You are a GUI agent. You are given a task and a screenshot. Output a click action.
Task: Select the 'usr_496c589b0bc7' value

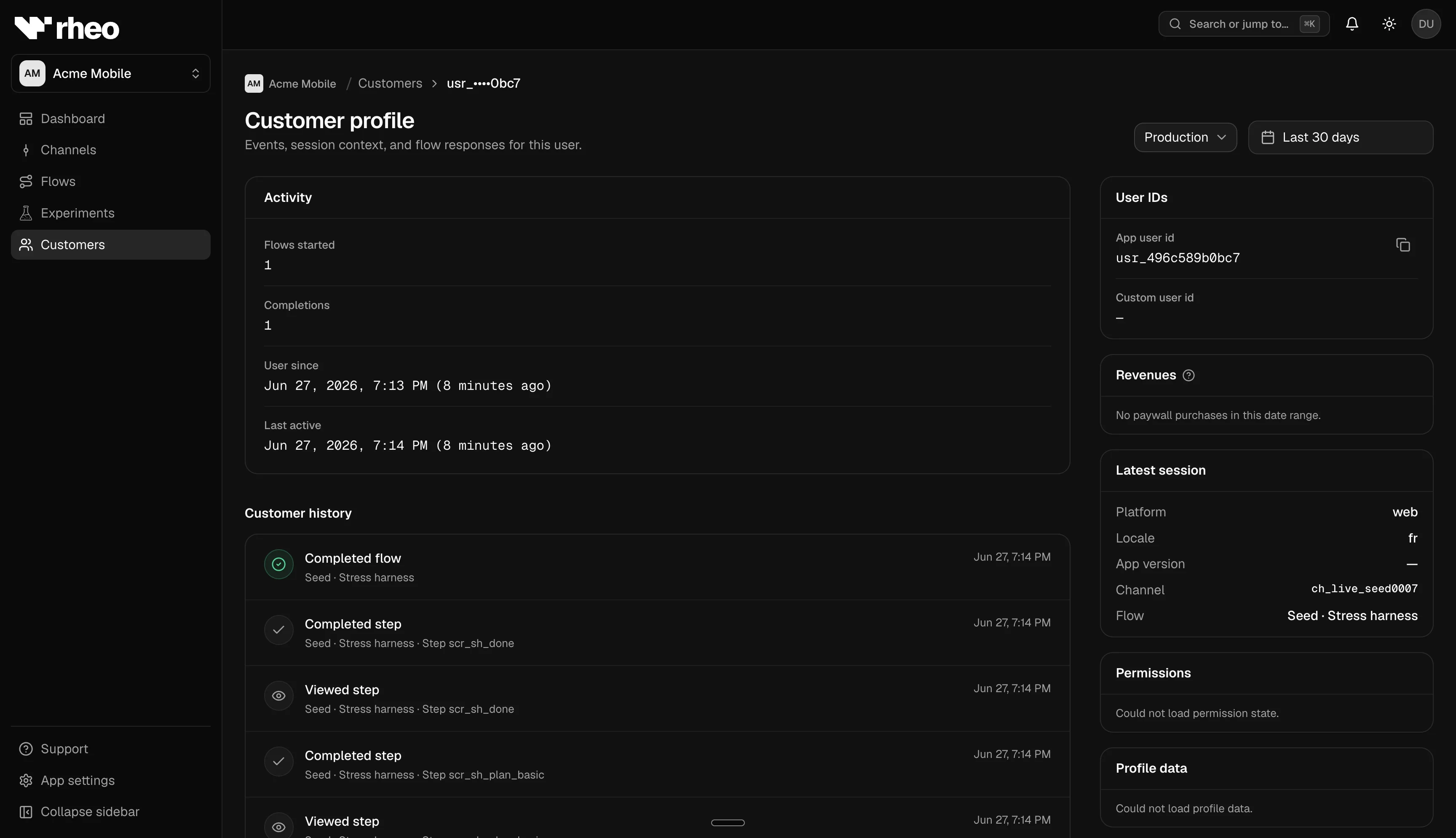click(x=1178, y=258)
